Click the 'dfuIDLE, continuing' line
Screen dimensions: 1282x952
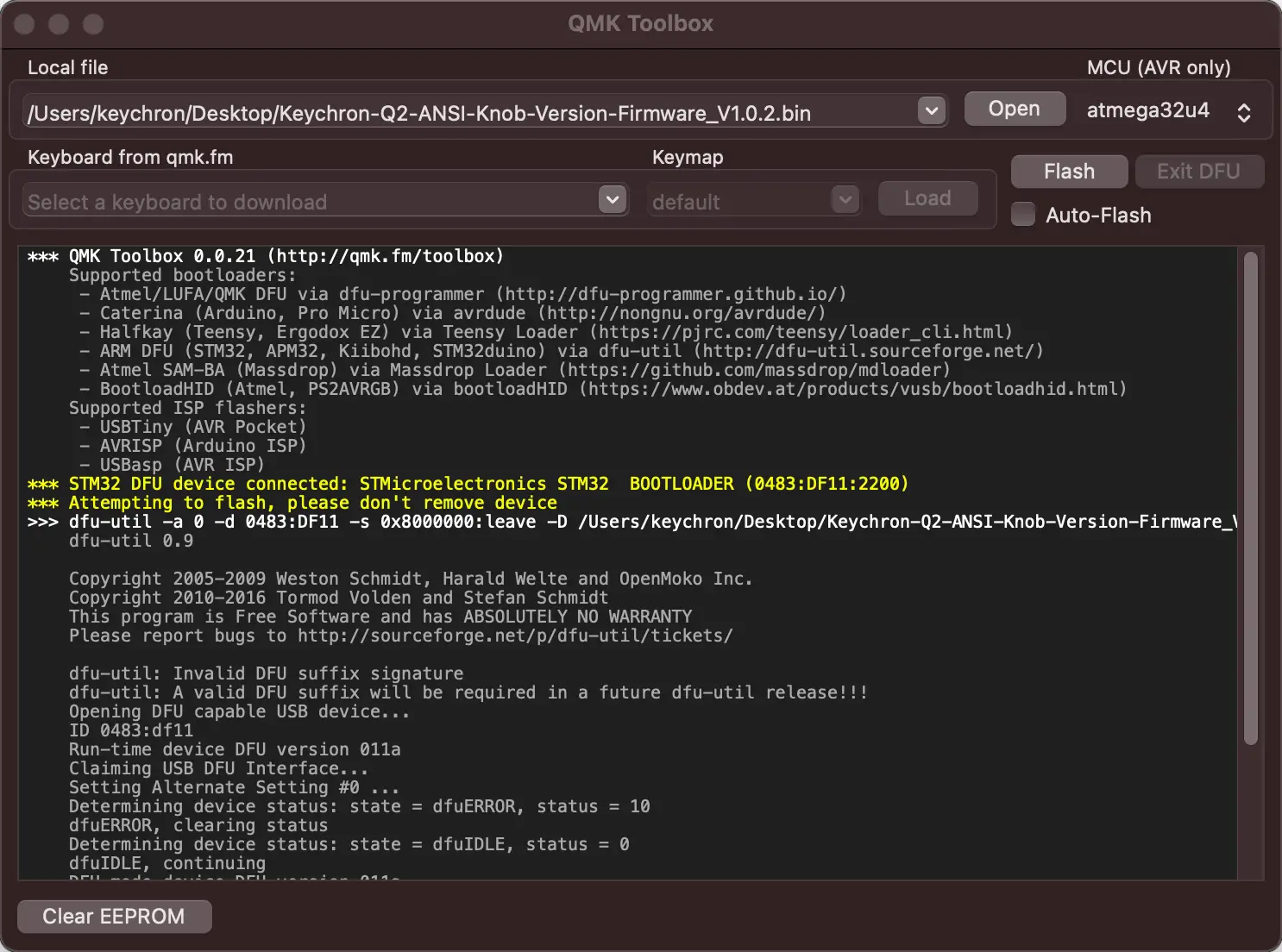tap(167, 863)
